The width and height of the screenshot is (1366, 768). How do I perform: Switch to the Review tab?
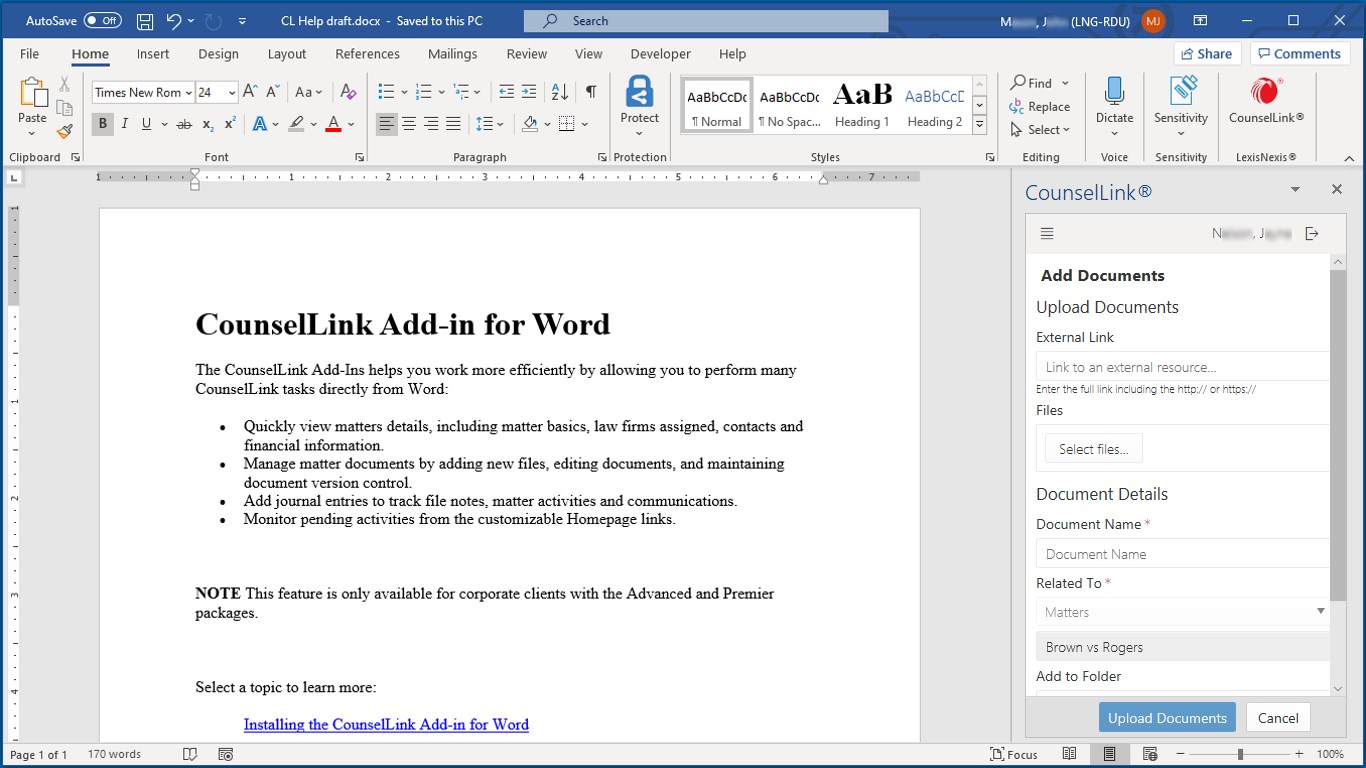(x=527, y=54)
